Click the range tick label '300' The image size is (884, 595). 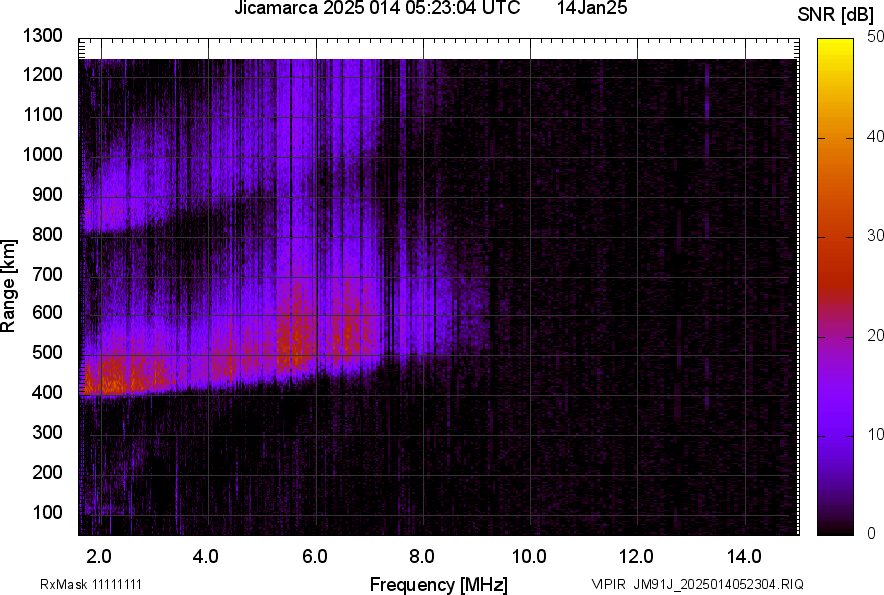[48, 432]
